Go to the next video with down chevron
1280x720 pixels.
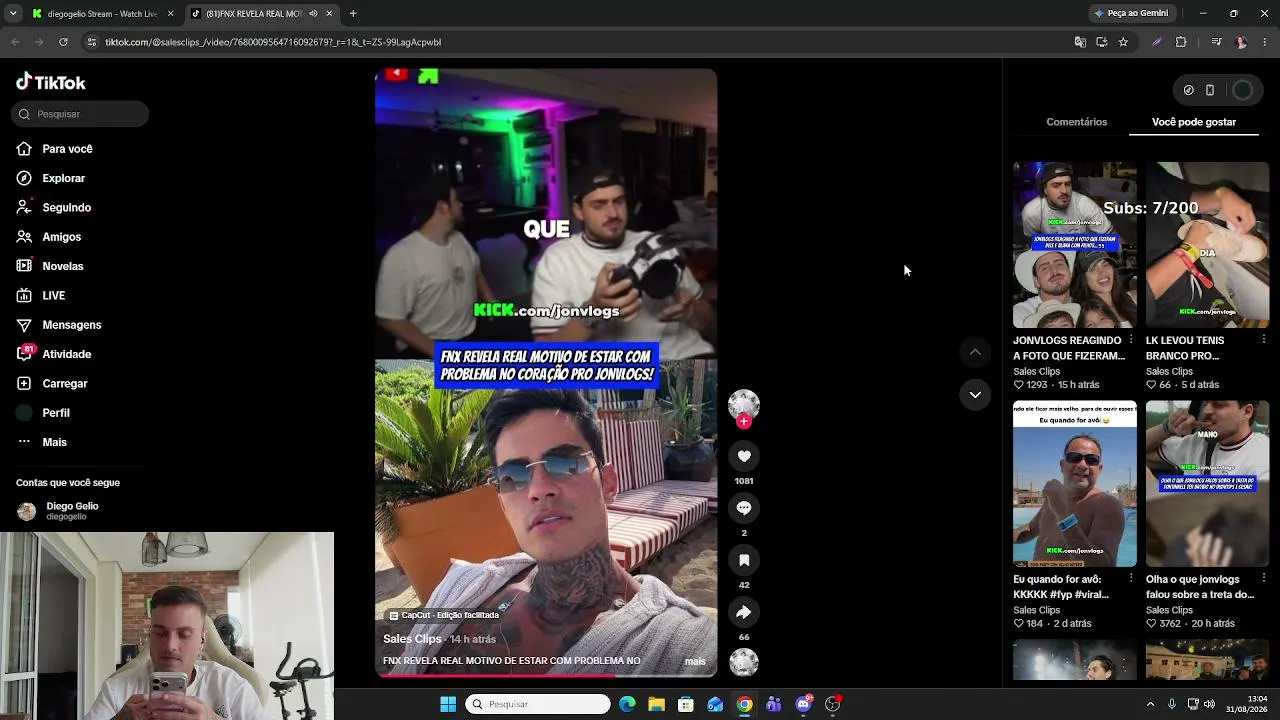[x=975, y=395]
